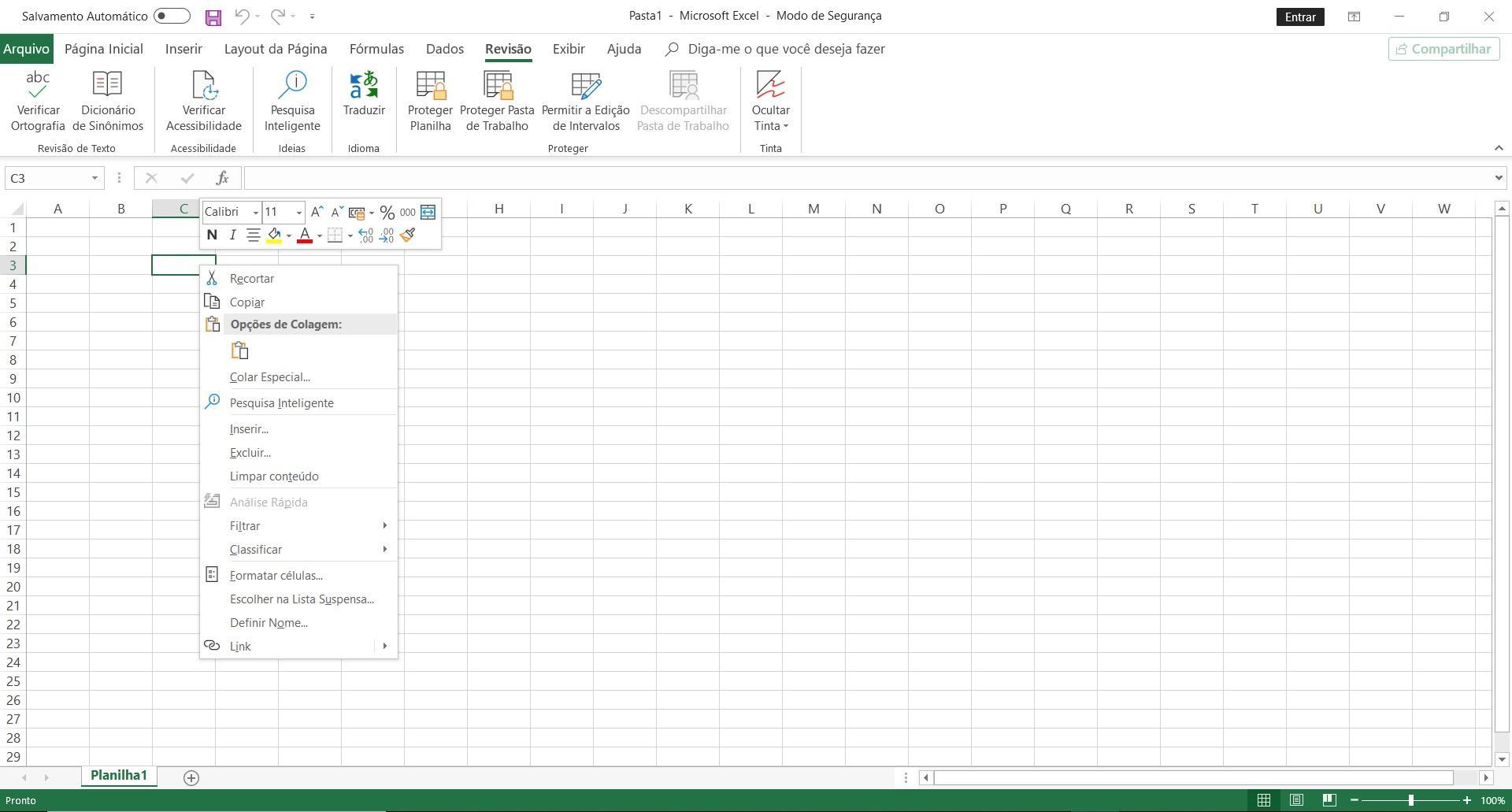Apply percent style from mini toolbar
Image resolution: width=1512 pixels, height=812 pixels.
tap(387, 212)
